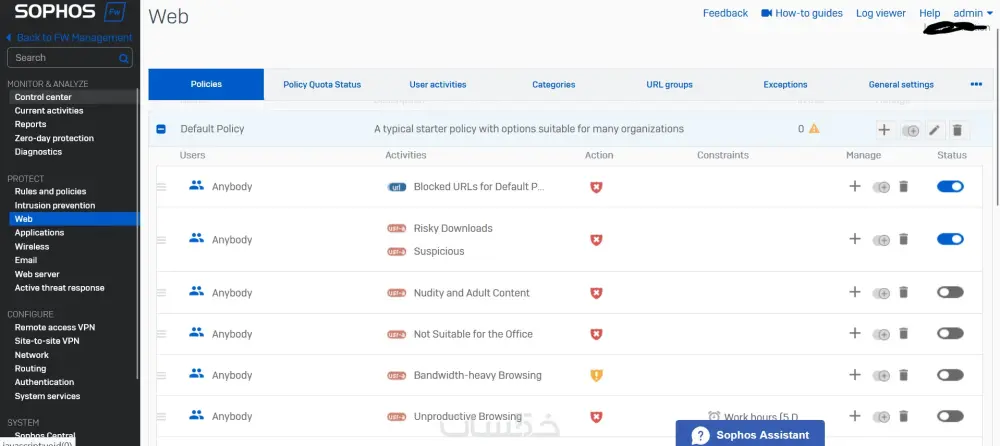Clone the Blocked URLs rule
1000x446 pixels.
[881, 187]
